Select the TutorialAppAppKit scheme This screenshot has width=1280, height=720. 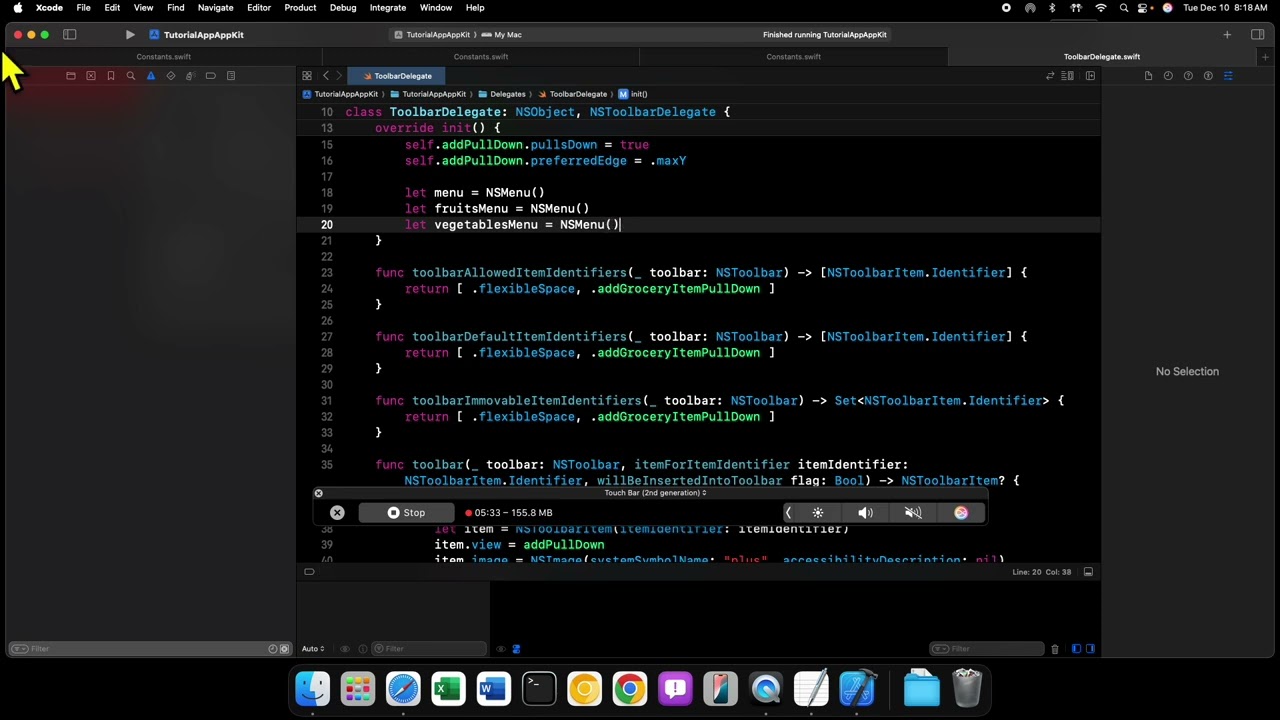(x=432, y=35)
